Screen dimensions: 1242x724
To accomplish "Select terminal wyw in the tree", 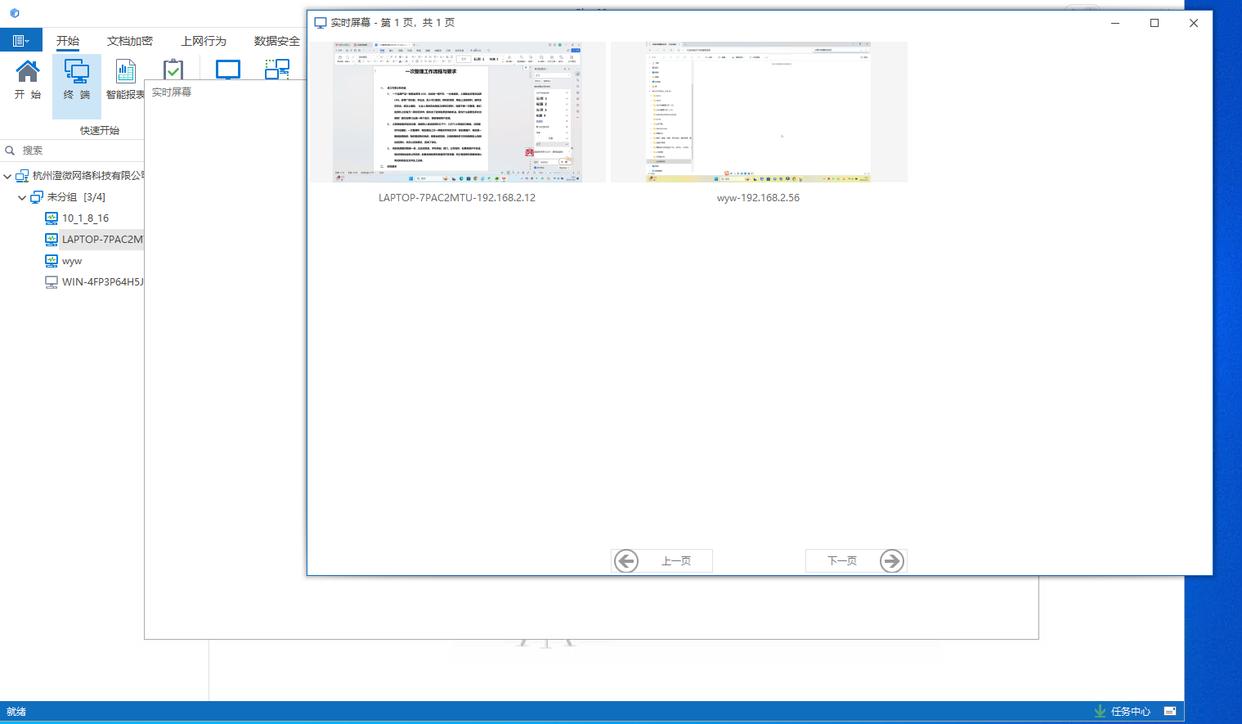I will 63,260.
